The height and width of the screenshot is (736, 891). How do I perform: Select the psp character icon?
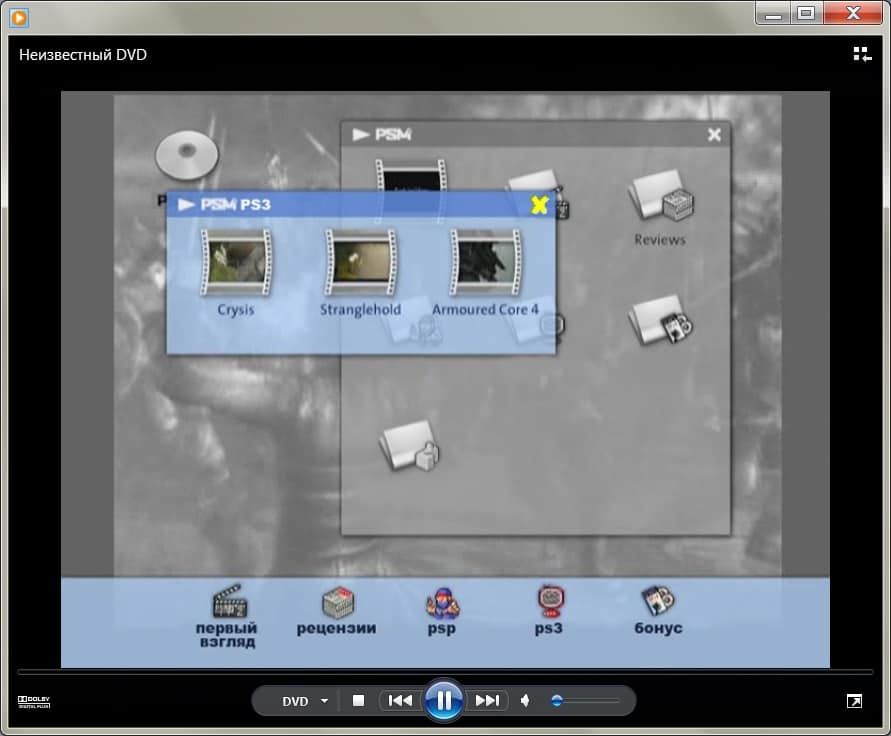pos(443,602)
